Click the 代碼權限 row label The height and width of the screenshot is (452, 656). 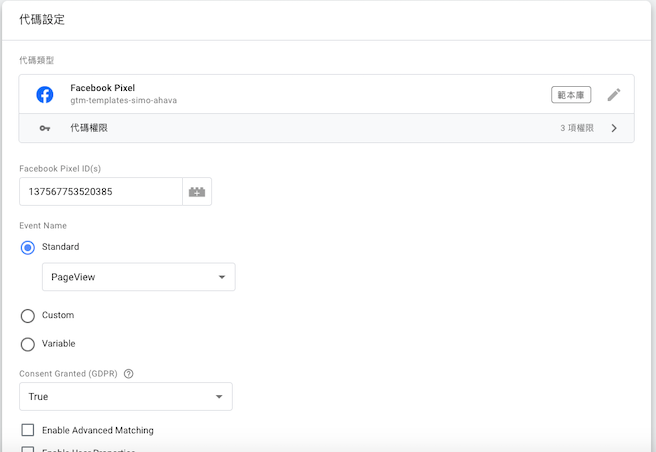89,128
